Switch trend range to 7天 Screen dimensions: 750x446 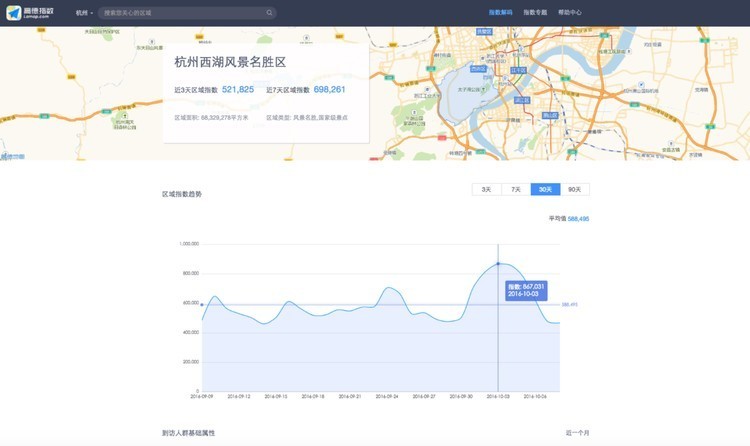click(516, 190)
